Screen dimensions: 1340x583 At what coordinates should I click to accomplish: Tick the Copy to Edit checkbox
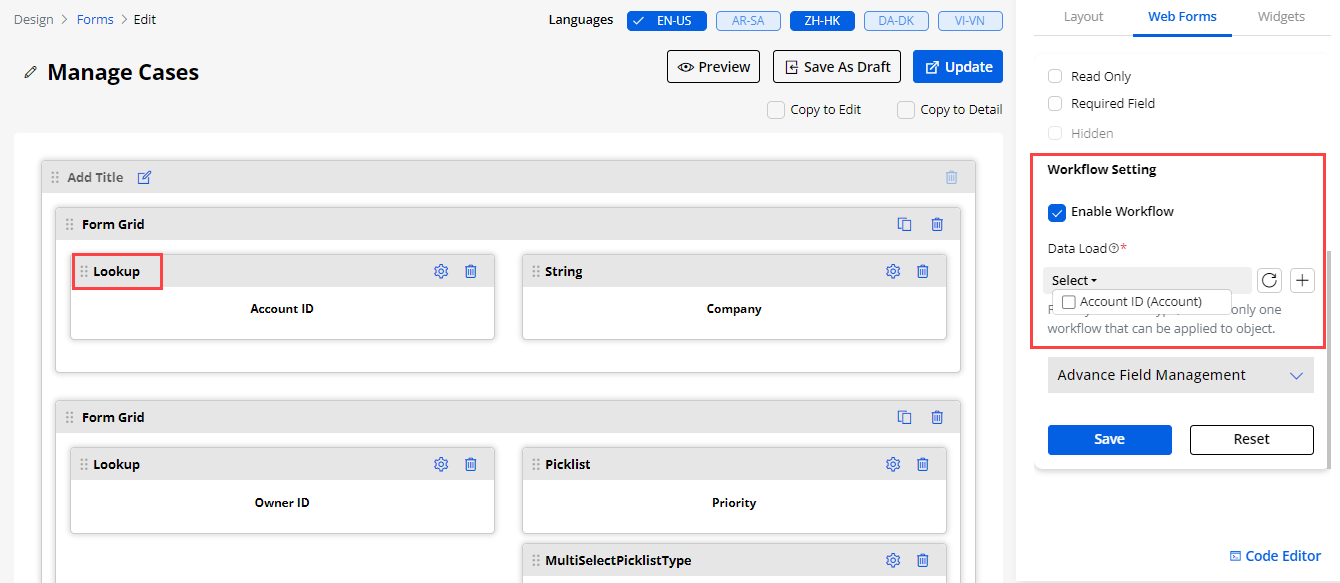pyautogui.click(x=776, y=110)
